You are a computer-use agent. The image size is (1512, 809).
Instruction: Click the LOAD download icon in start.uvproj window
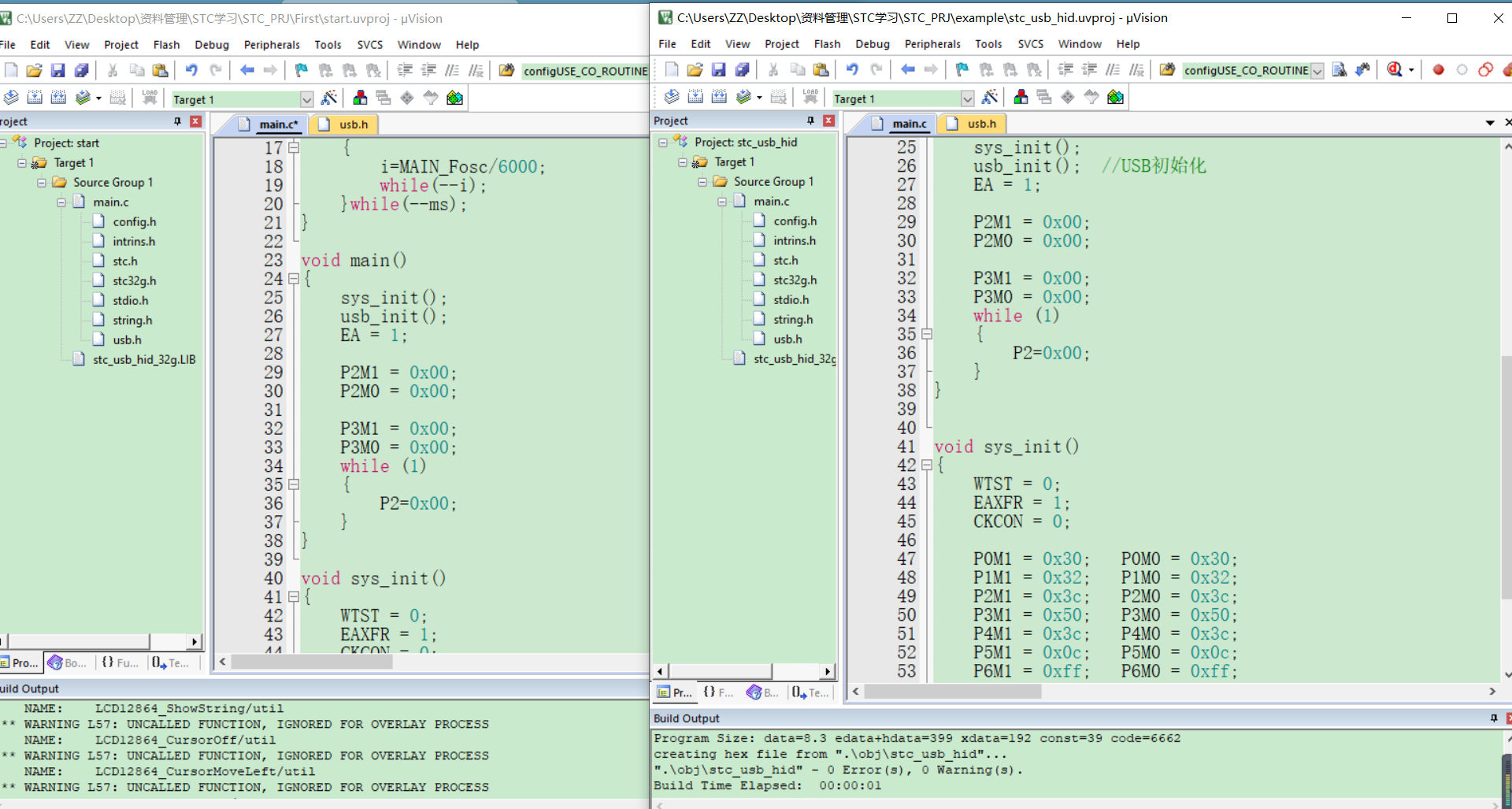tap(150, 98)
